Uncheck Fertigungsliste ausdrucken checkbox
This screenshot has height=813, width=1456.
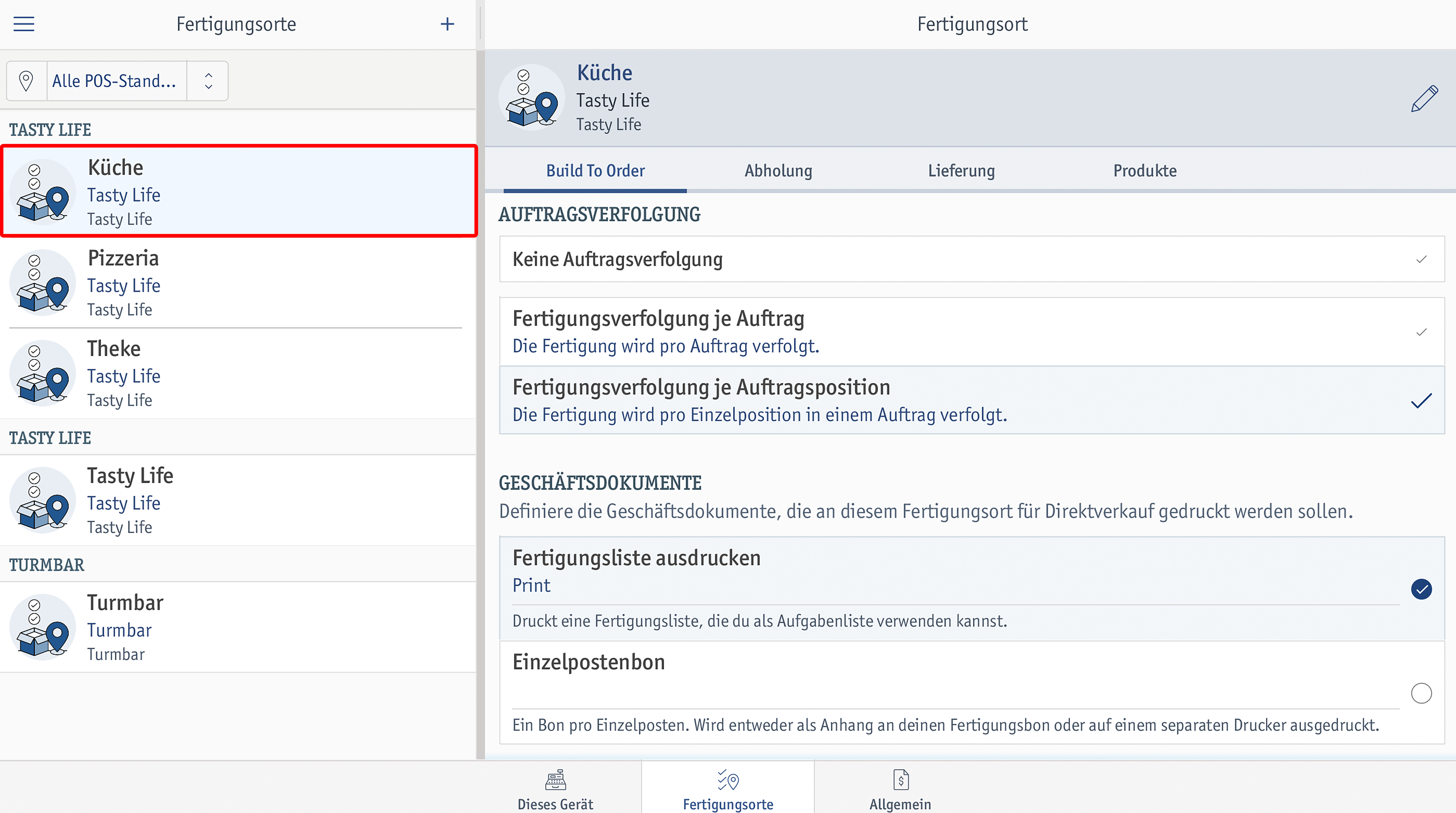click(x=1421, y=589)
